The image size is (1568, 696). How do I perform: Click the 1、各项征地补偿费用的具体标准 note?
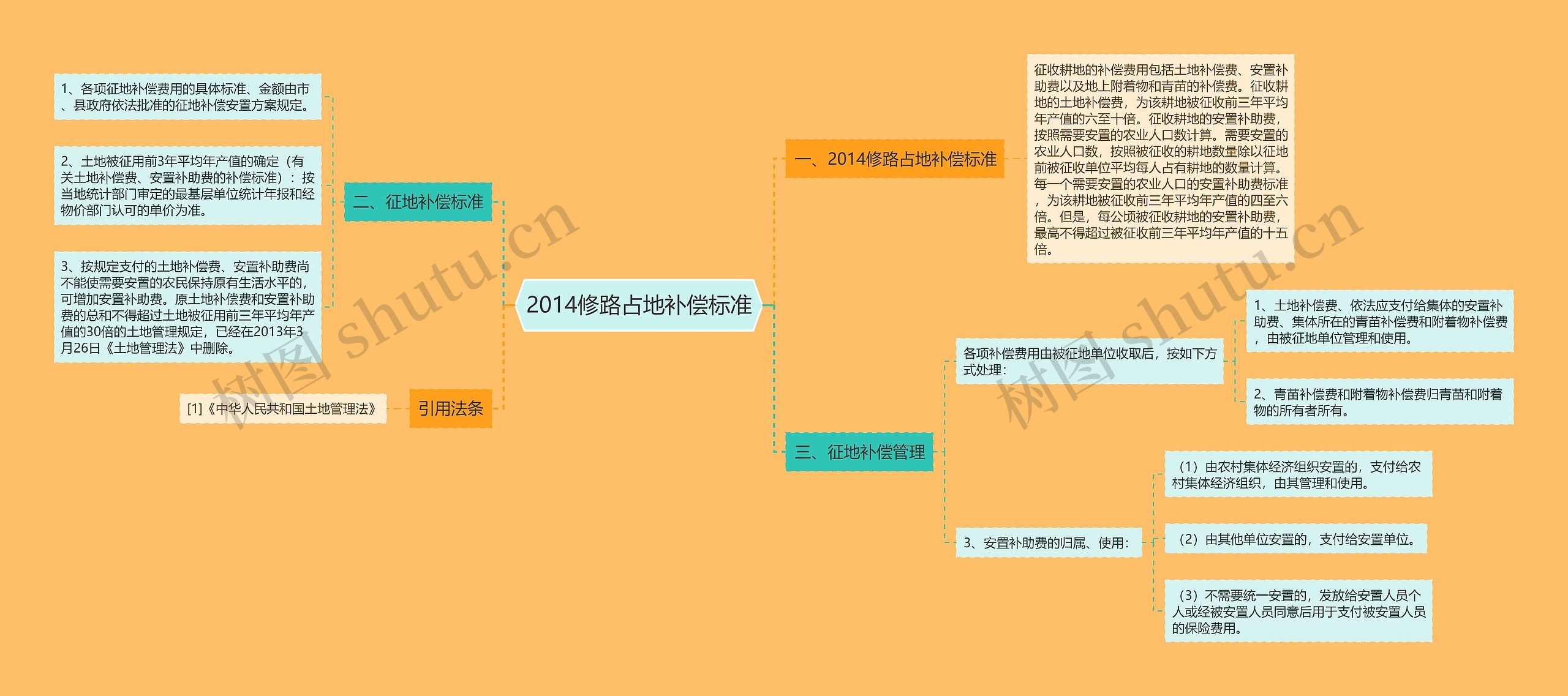coord(187,95)
